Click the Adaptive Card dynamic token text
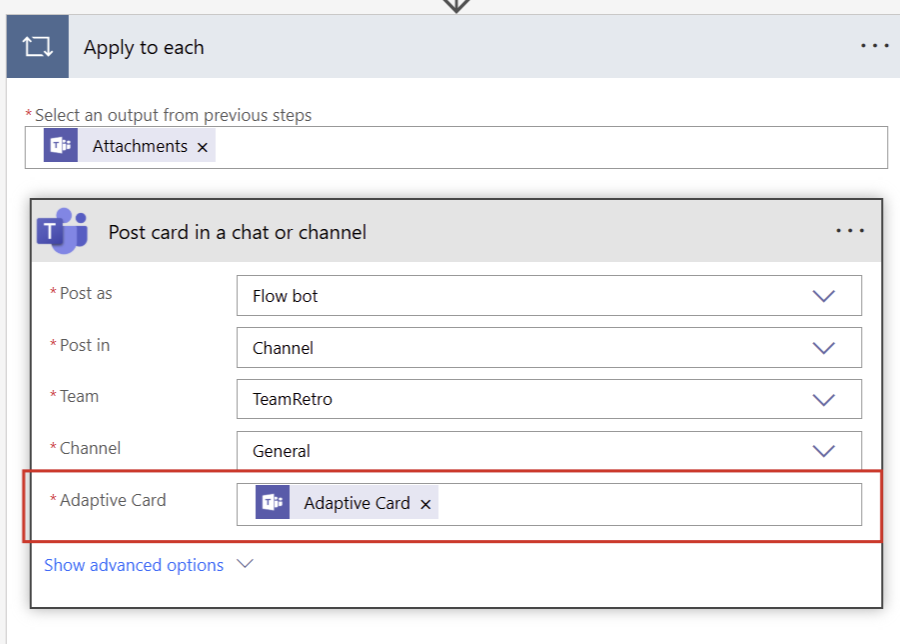This screenshot has height=644, width=900. (x=356, y=503)
